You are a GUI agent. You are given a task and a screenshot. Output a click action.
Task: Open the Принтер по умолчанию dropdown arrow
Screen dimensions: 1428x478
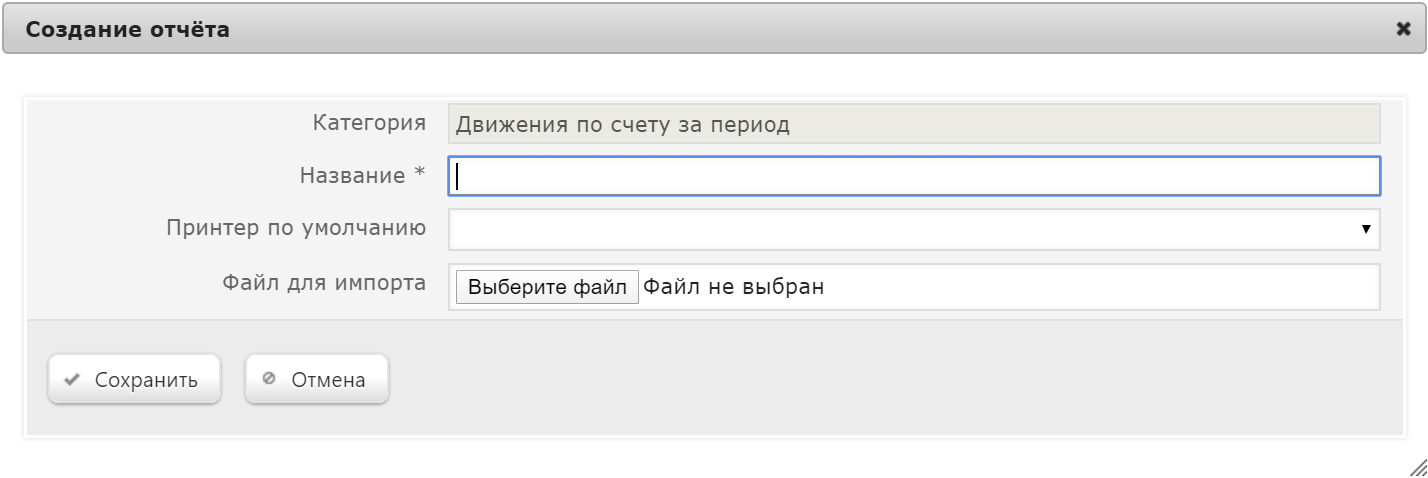click(1366, 230)
